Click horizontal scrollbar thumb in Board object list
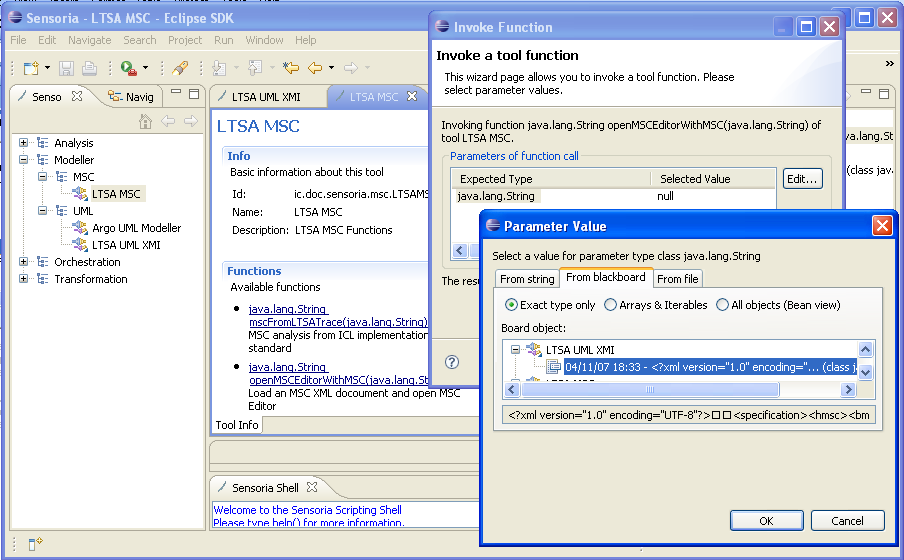Screen dimensions: 904x560 650,390
